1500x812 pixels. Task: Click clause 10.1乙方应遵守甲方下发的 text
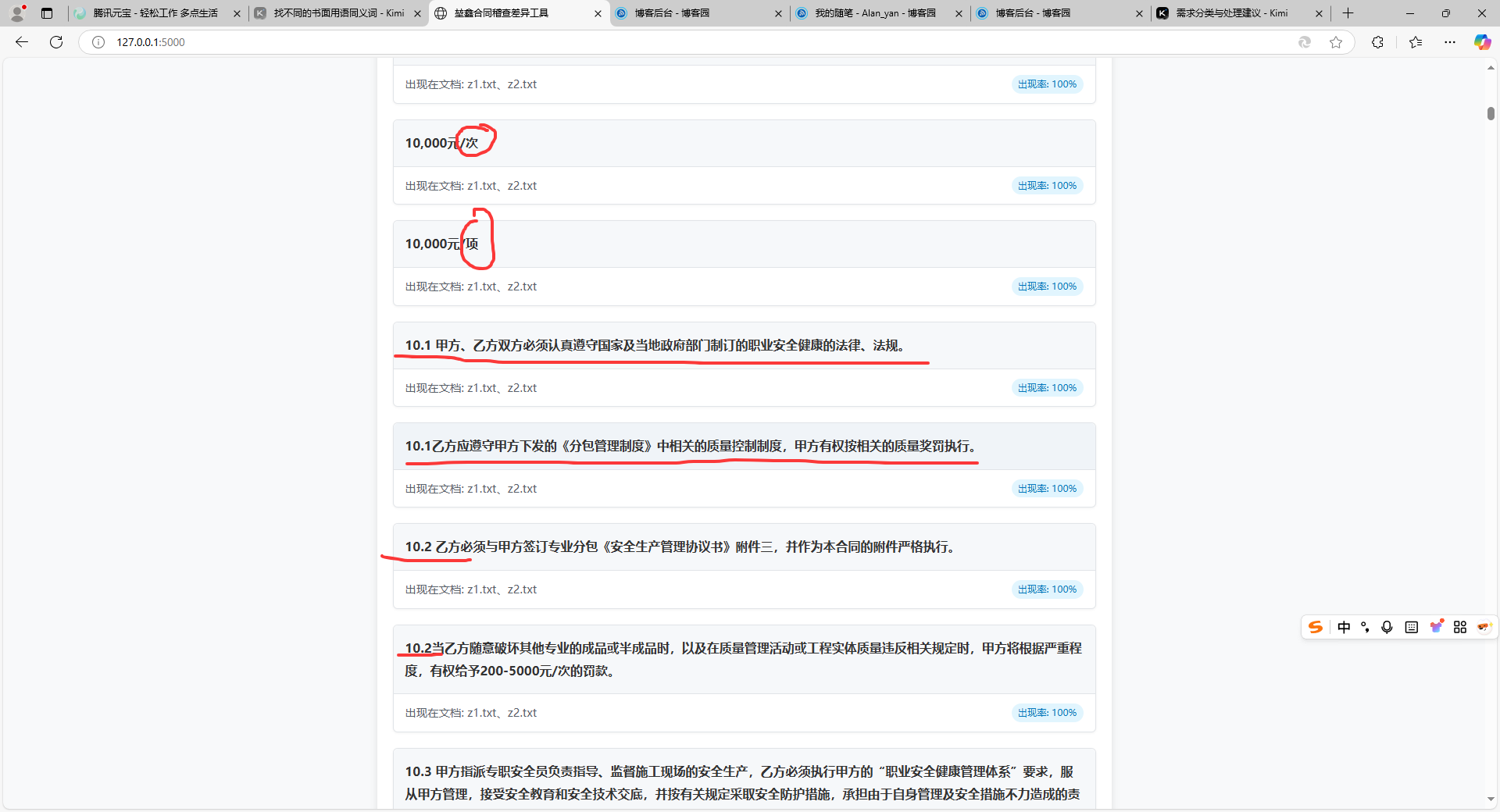click(693, 446)
